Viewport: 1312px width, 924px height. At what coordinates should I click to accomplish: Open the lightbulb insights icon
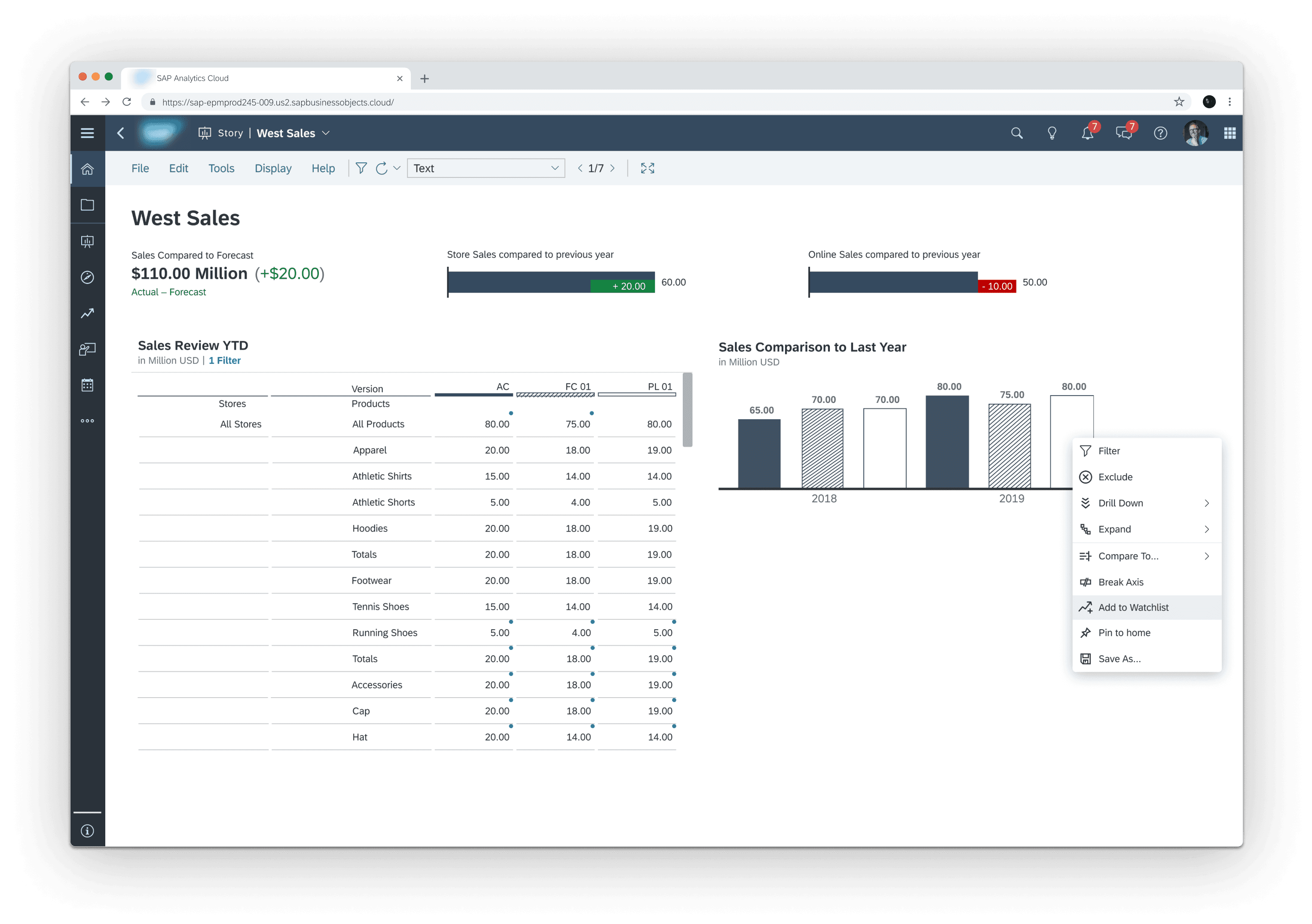pyautogui.click(x=1052, y=133)
